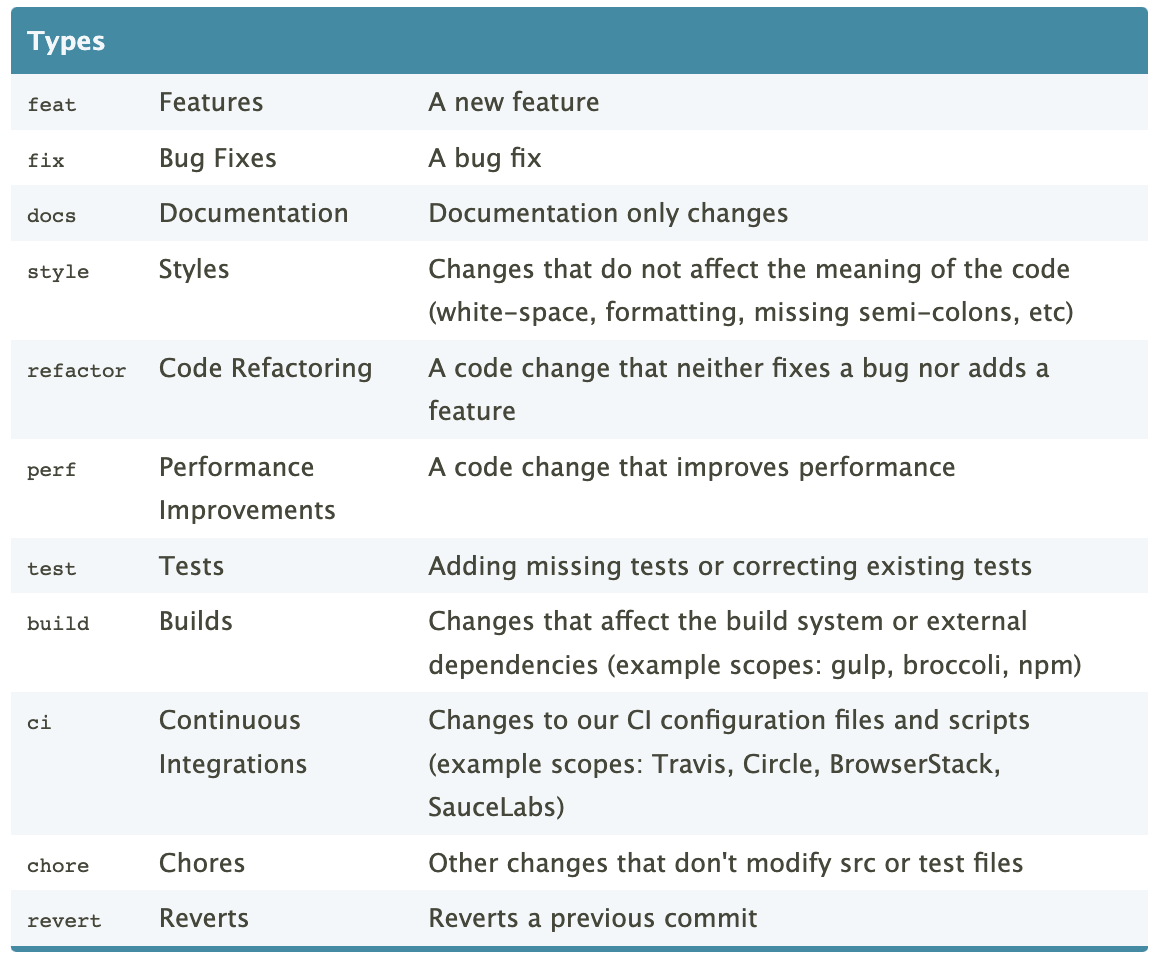The height and width of the screenshot is (958, 1154).
Task: Select the test type code
Action: tap(52, 569)
